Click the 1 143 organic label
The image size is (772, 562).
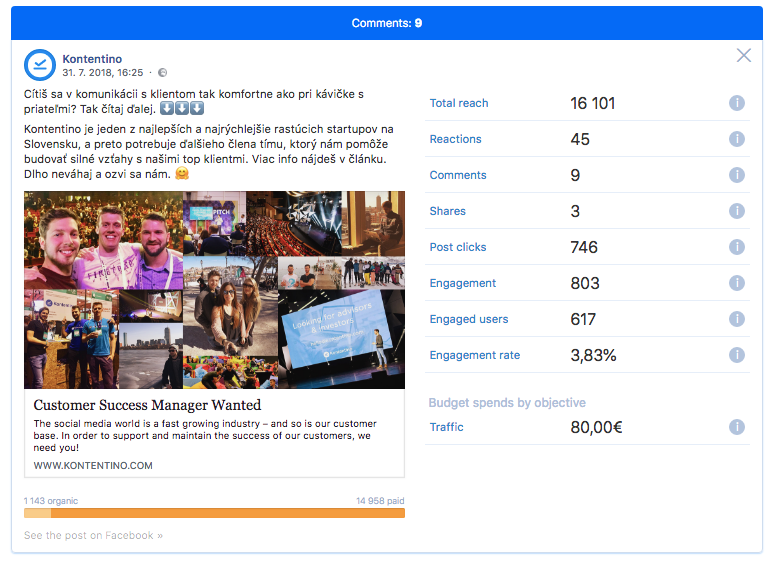click(51, 501)
